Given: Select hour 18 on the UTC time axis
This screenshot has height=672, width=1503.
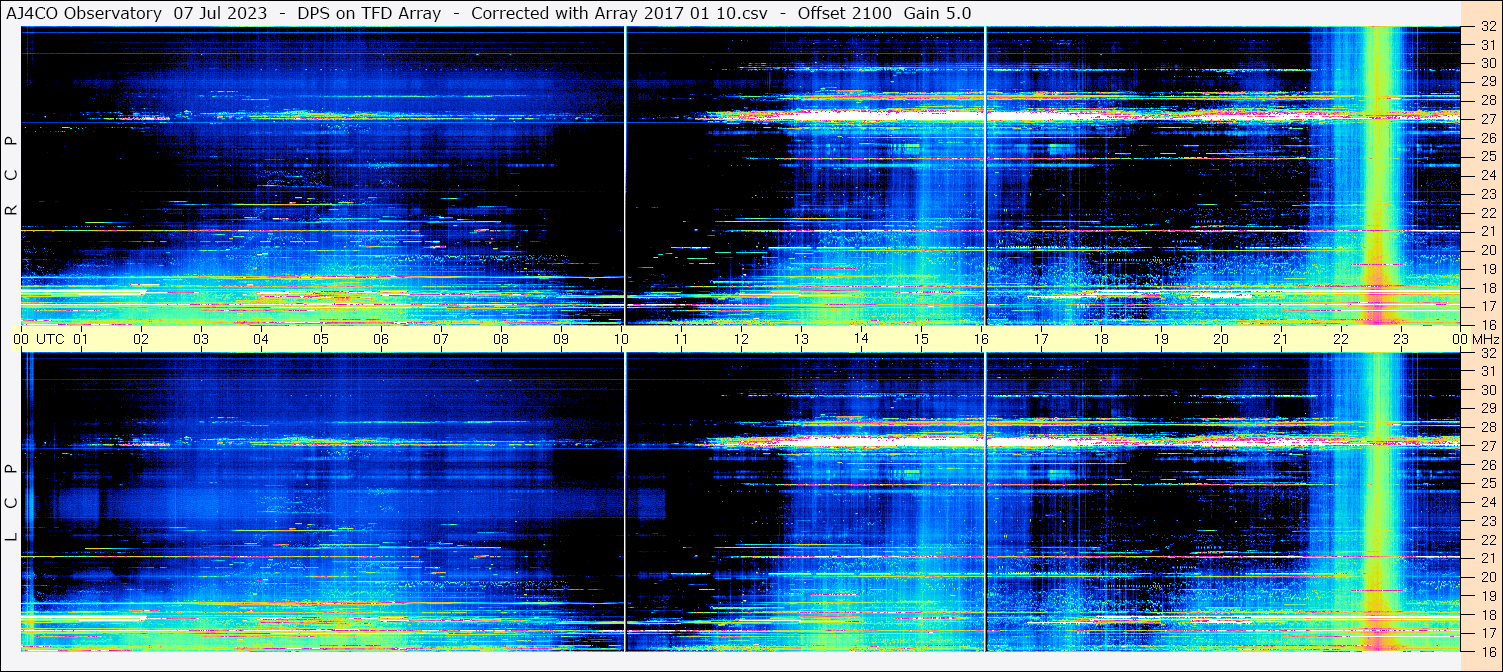Looking at the screenshot, I should point(1101,339).
